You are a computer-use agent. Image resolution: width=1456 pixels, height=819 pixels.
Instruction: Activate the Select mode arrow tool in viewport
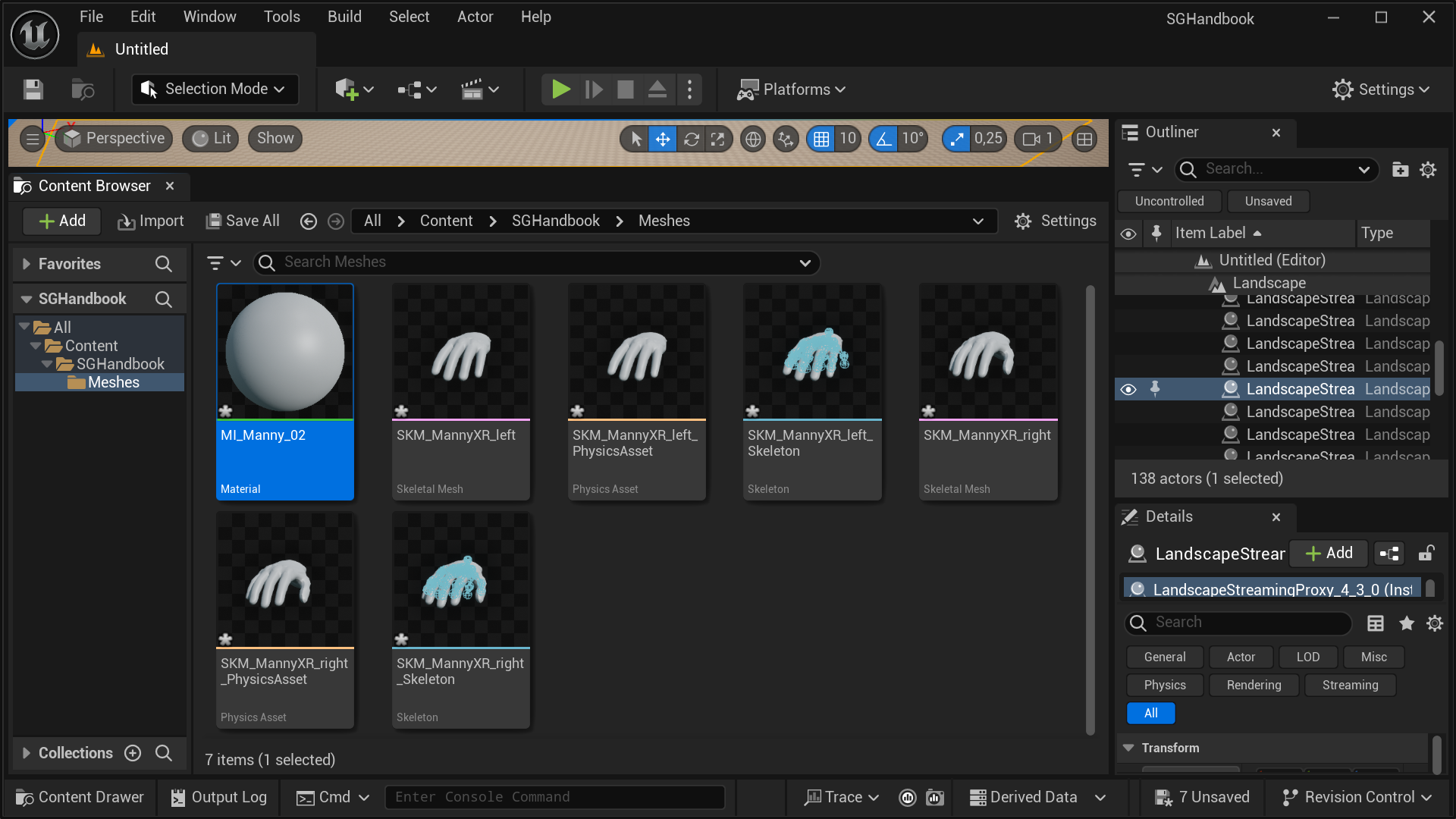point(635,139)
